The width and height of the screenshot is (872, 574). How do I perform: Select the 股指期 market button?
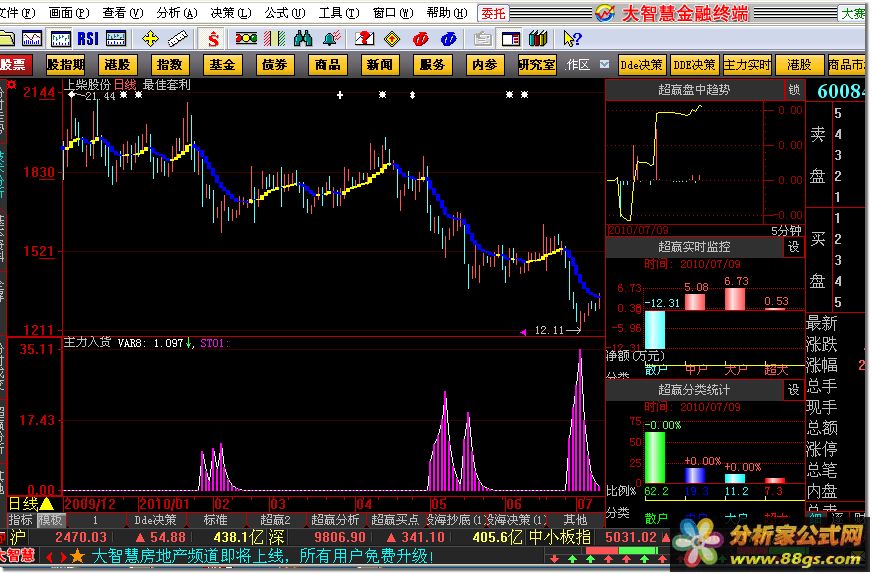65,65
